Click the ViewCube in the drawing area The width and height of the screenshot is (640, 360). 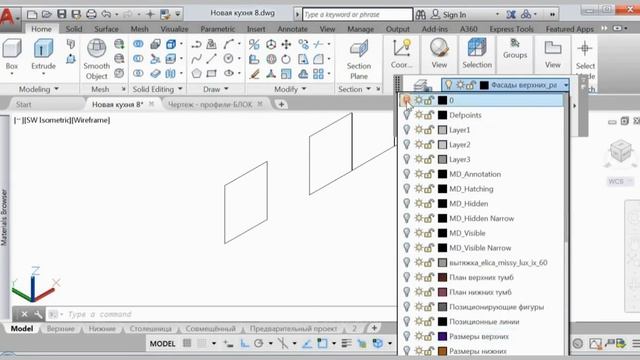(620, 151)
